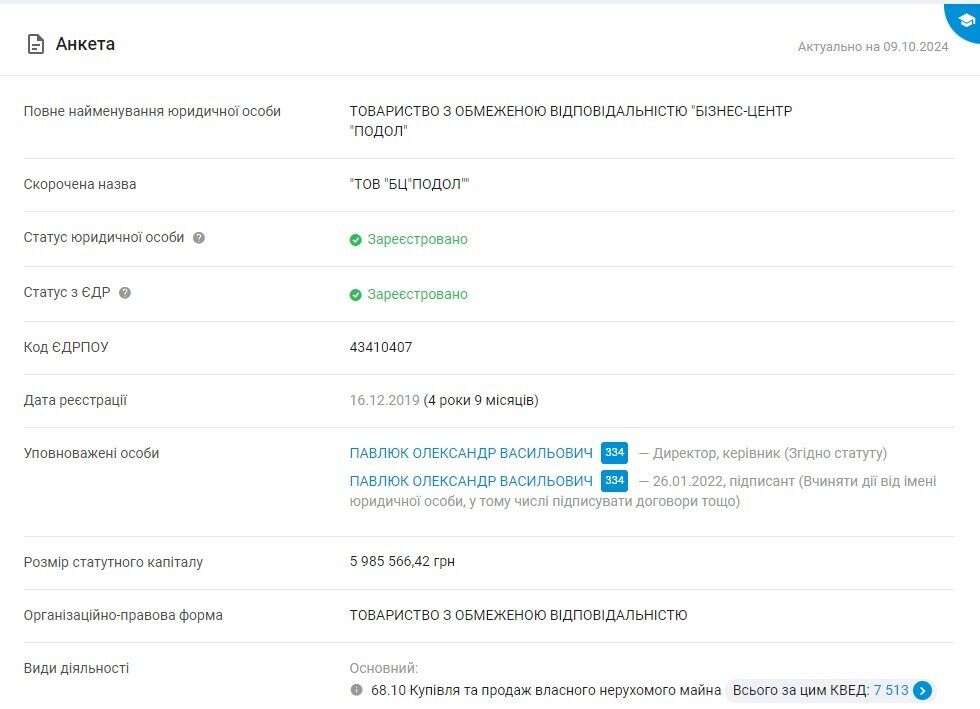
Task: Click the Анкета document icon
Action: [x=36, y=44]
